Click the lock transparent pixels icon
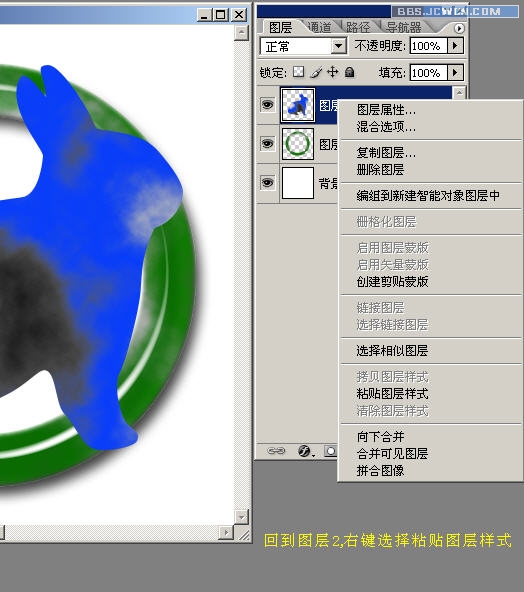524x592 pixels. (298, 72)
